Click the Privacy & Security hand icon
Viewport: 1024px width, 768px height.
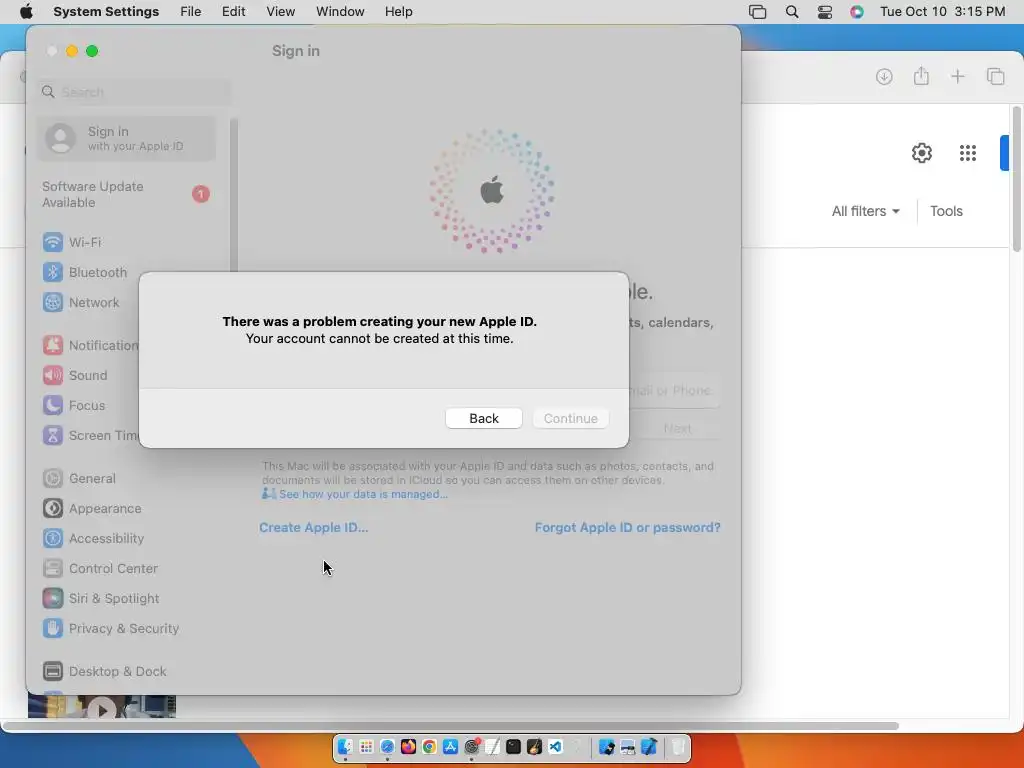click(x=53, y=628)
